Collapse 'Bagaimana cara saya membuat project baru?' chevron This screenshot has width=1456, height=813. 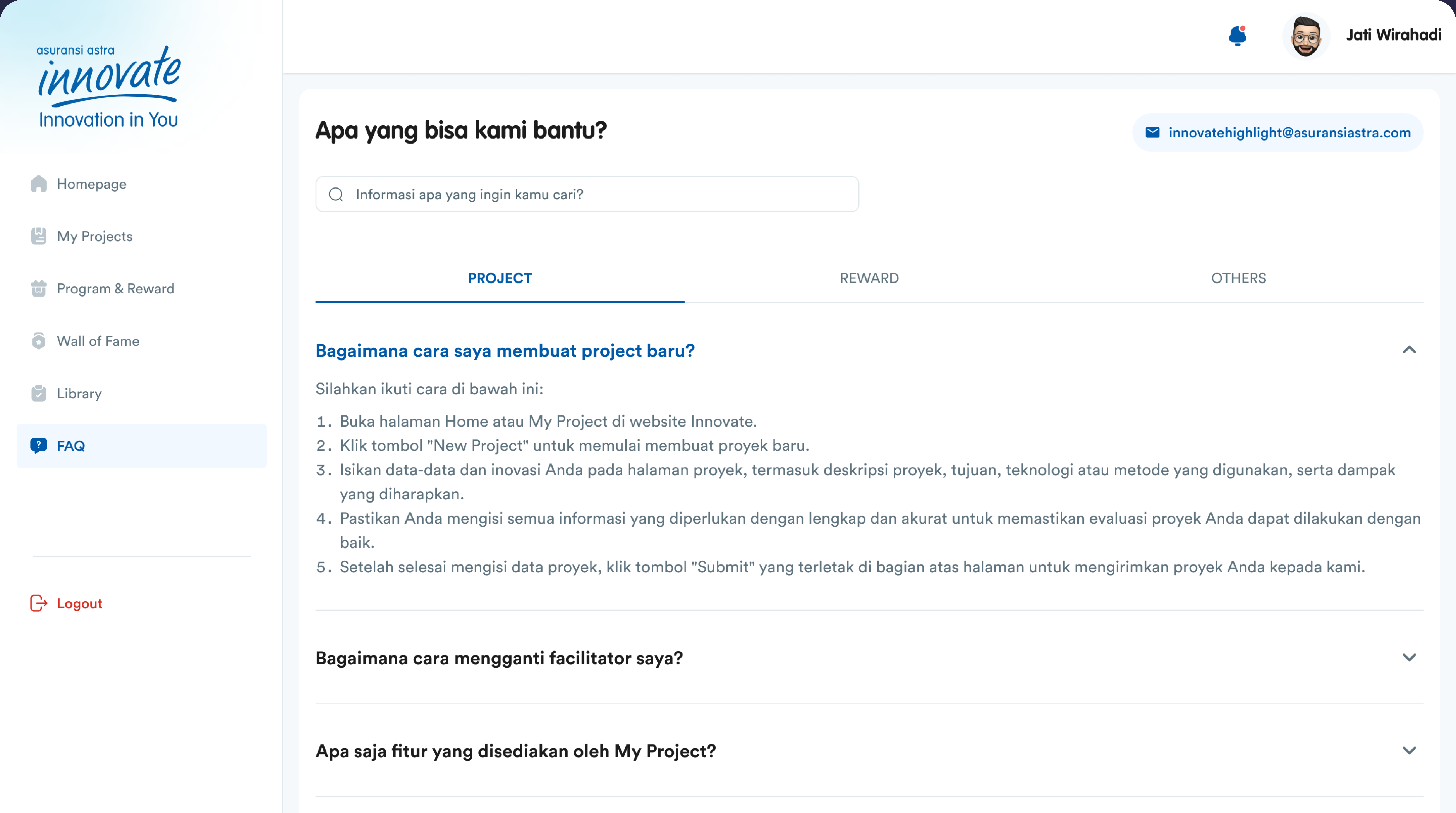coord(1409,350)
